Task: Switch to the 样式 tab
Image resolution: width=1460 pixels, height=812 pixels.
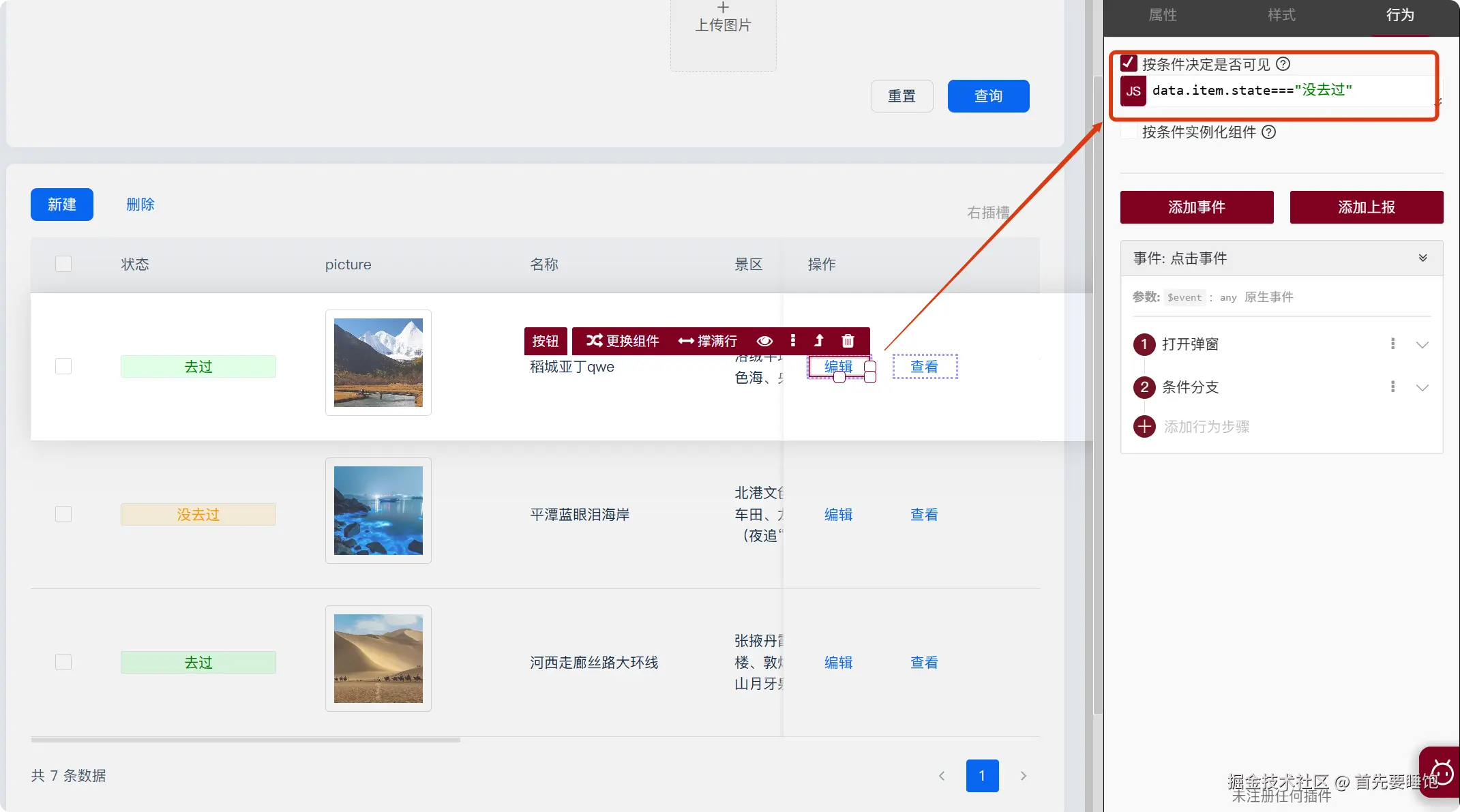Action: coord(1281,15)
